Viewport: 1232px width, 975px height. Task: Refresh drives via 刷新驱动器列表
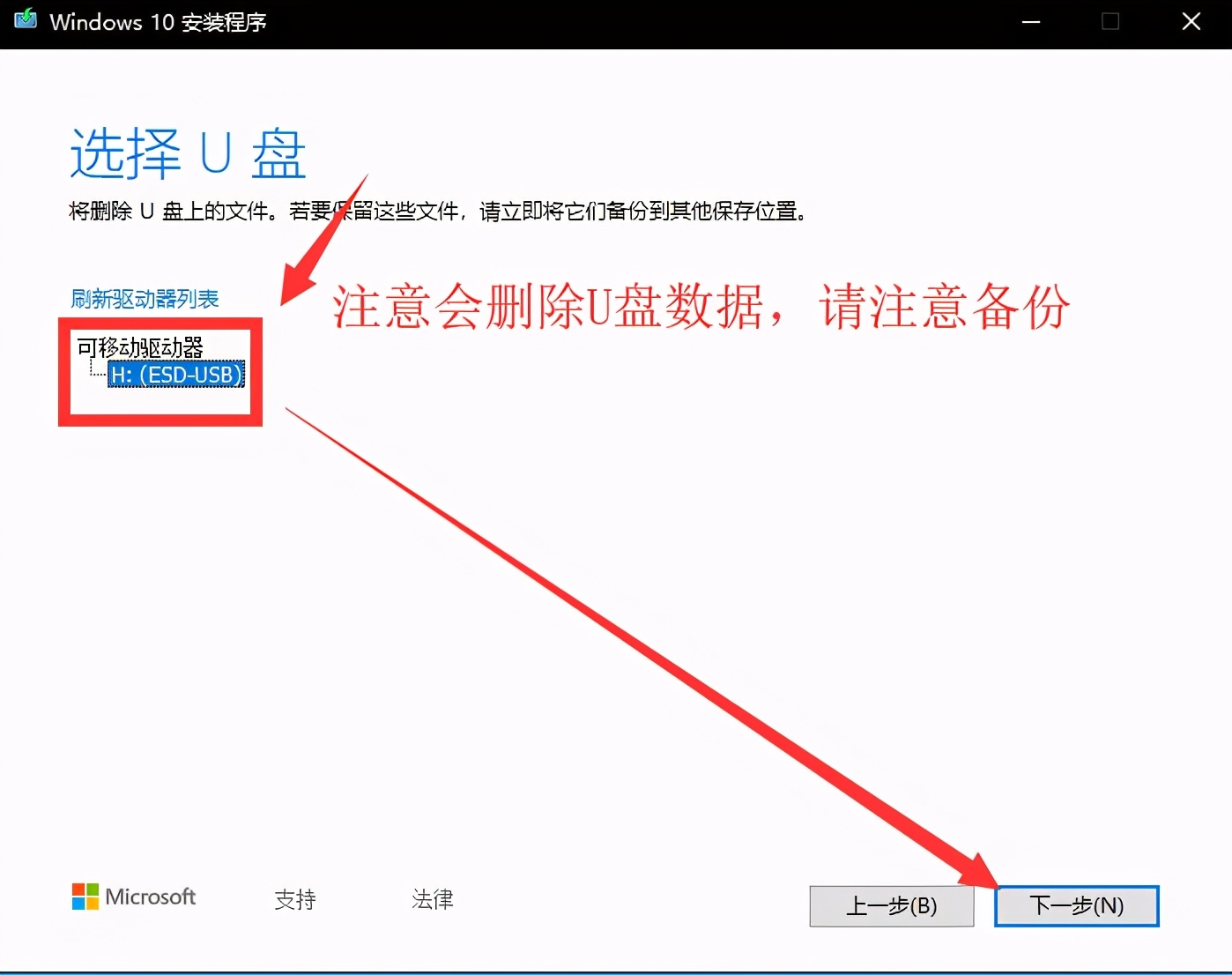145,299
